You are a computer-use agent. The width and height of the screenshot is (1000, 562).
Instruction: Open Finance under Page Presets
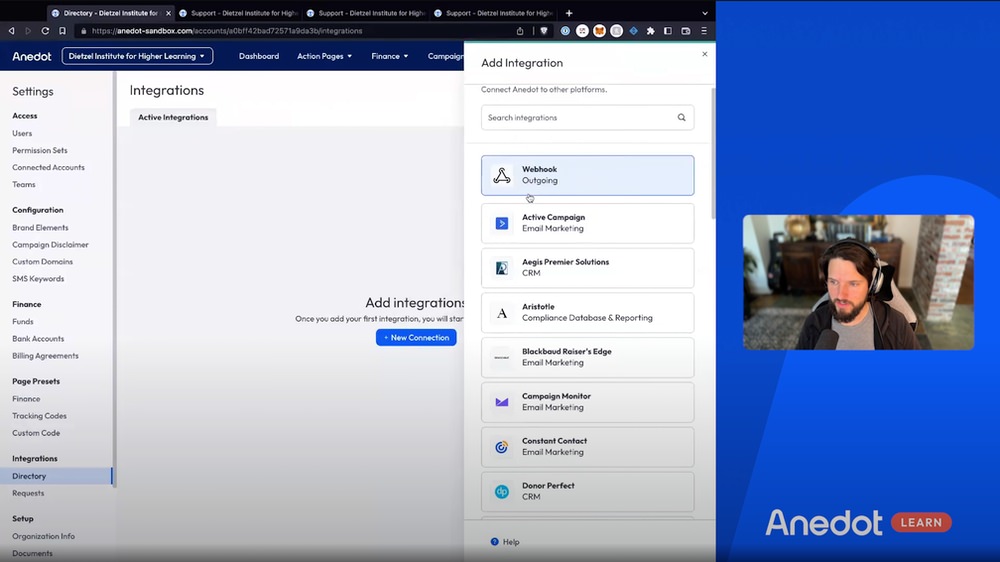[x=26, y=399]
